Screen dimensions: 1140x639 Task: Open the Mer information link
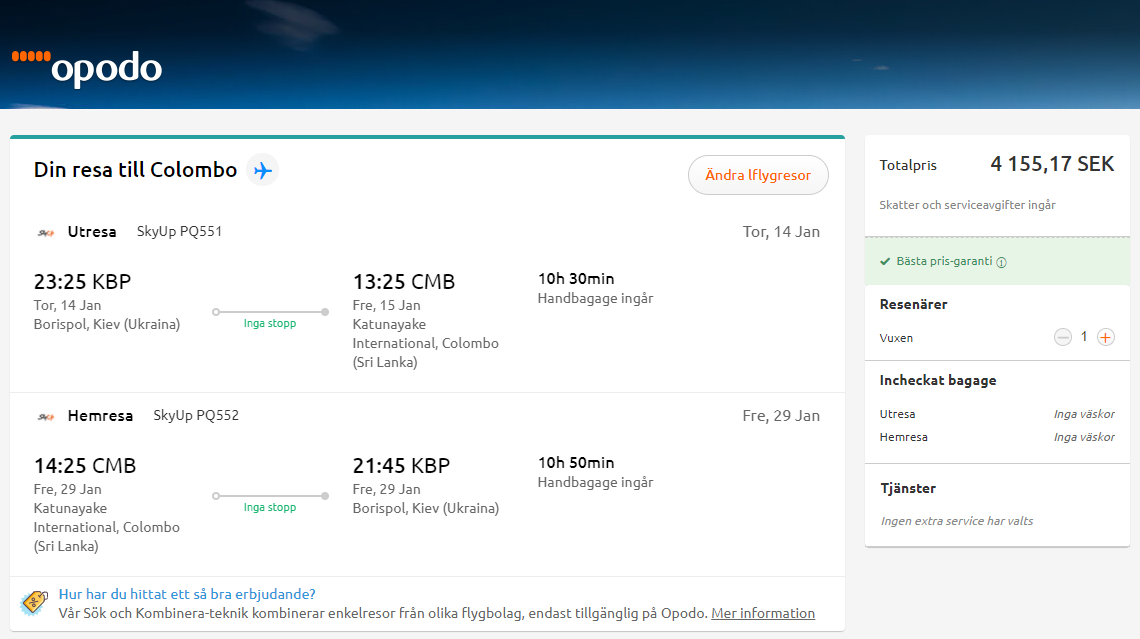pos(763,613)
